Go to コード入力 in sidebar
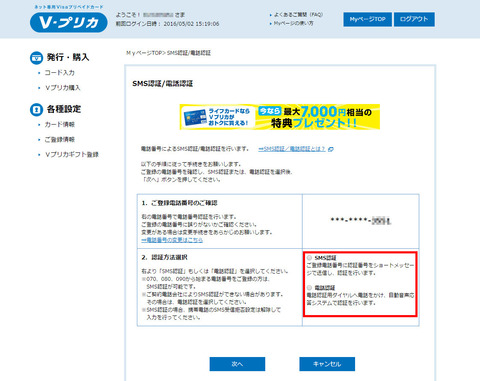This screenshot has height=381, width=480. [x=60, y=73]
